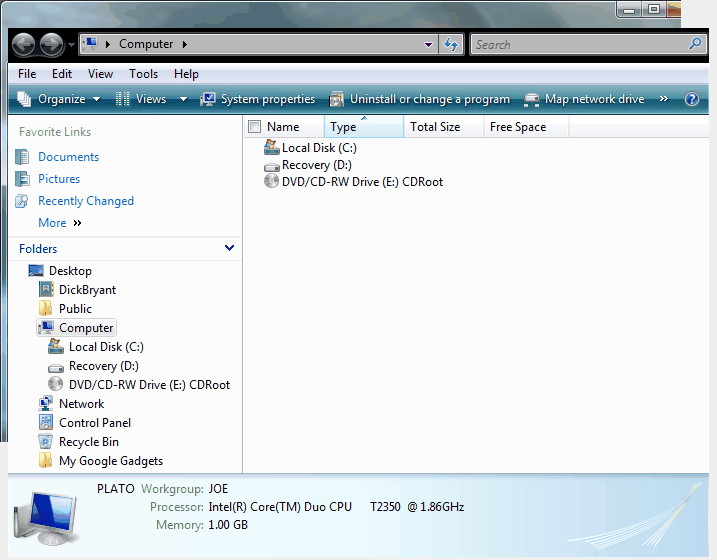Open the View menu
Screen dimensions: 717x560
pyautogui.click(x=100, y=74)
